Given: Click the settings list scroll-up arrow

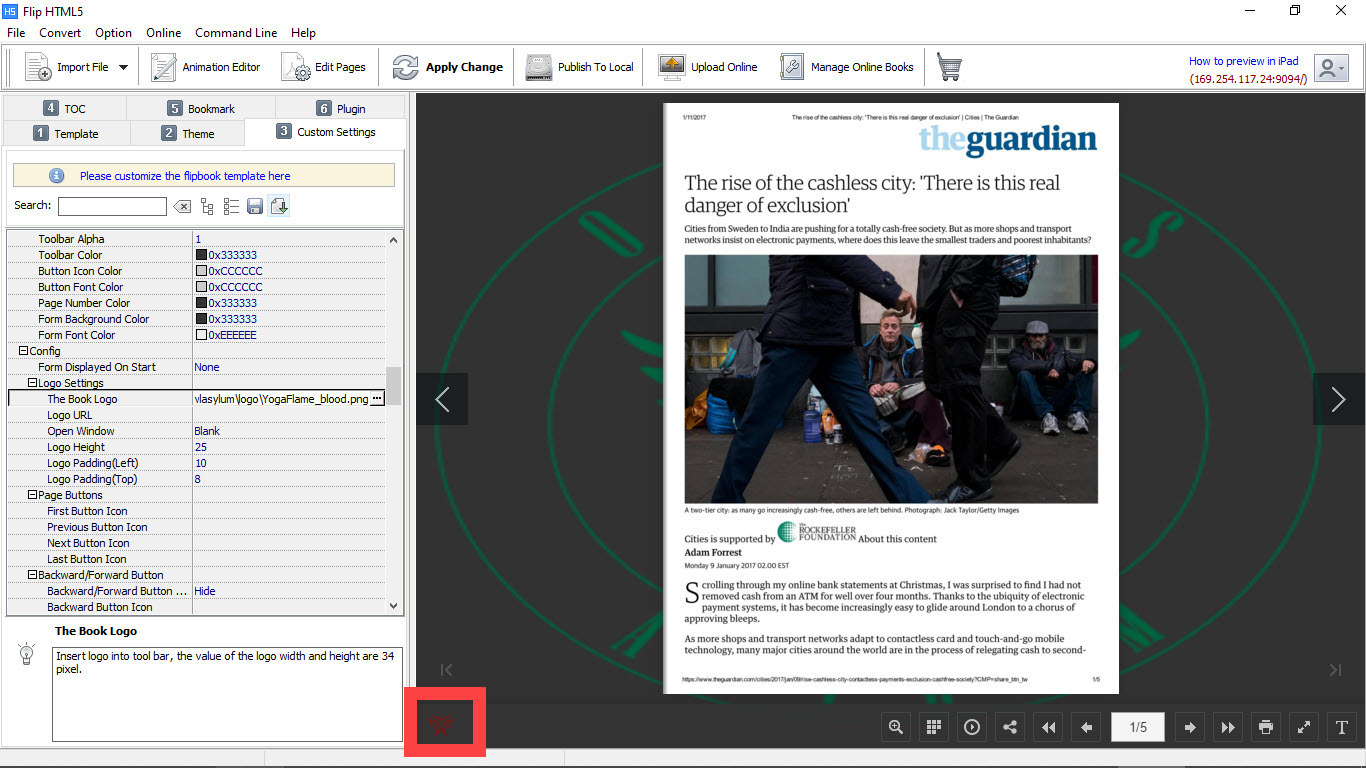Looking at the screenshot, I should (x=394, y=239).
